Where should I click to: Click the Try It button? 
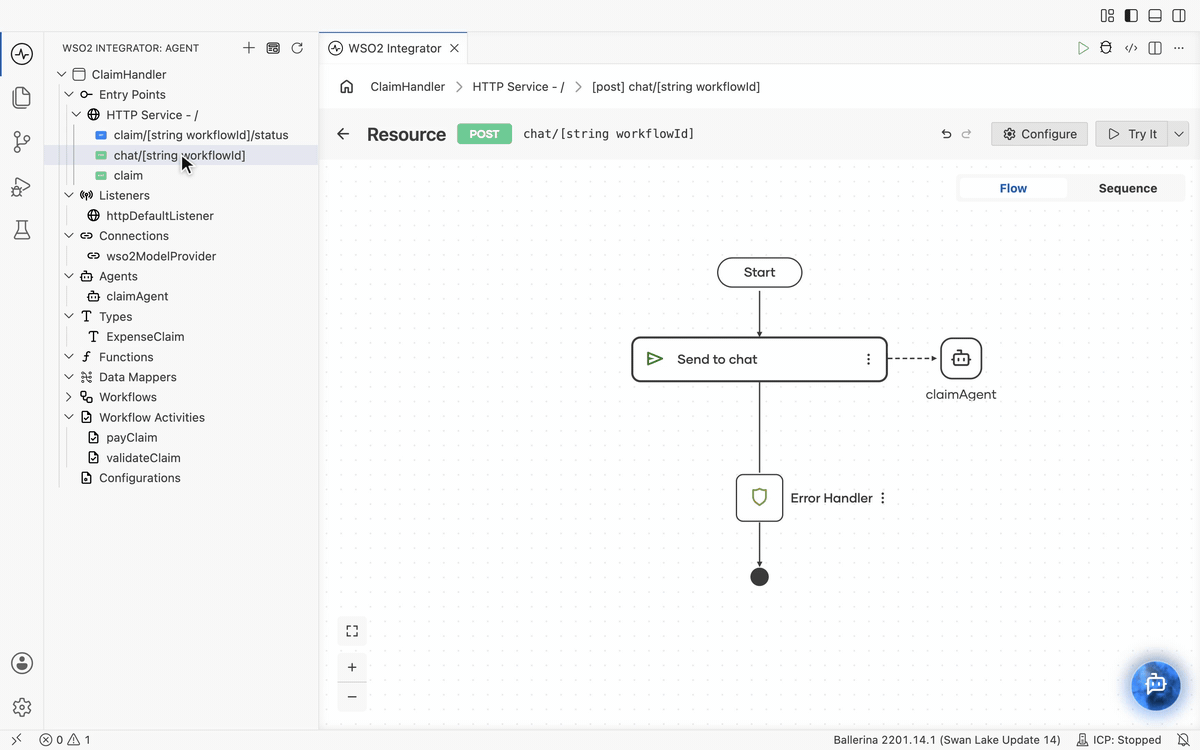(1132, 134)
